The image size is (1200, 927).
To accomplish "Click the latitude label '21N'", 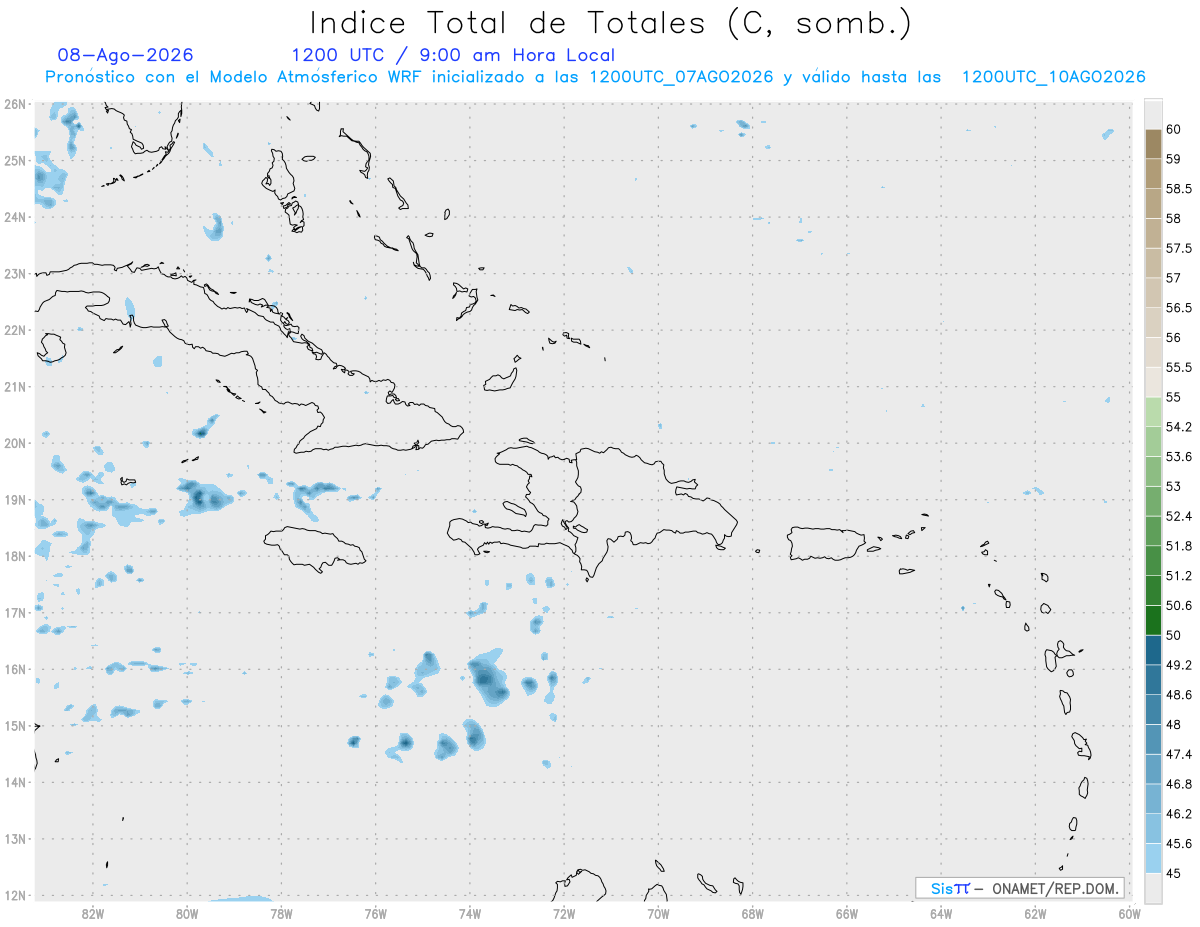I will [x=15, y=386].
